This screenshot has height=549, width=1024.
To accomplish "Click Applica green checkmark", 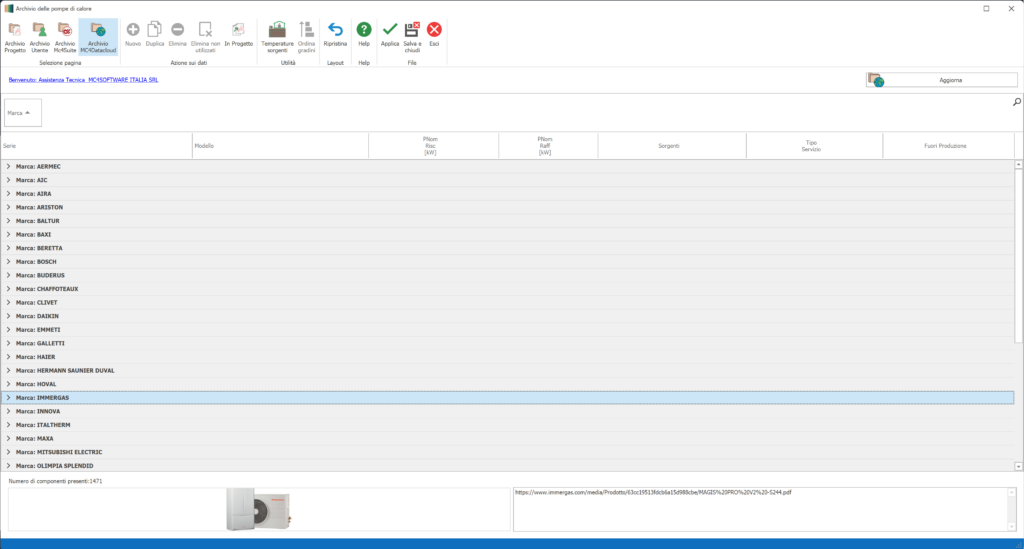I will tap(390, 35).
